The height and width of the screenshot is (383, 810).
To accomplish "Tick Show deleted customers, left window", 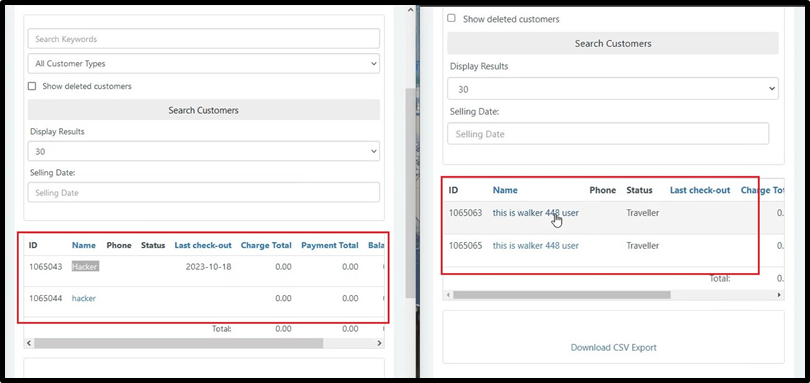I will pyautogui.click(x=32, y=86).
